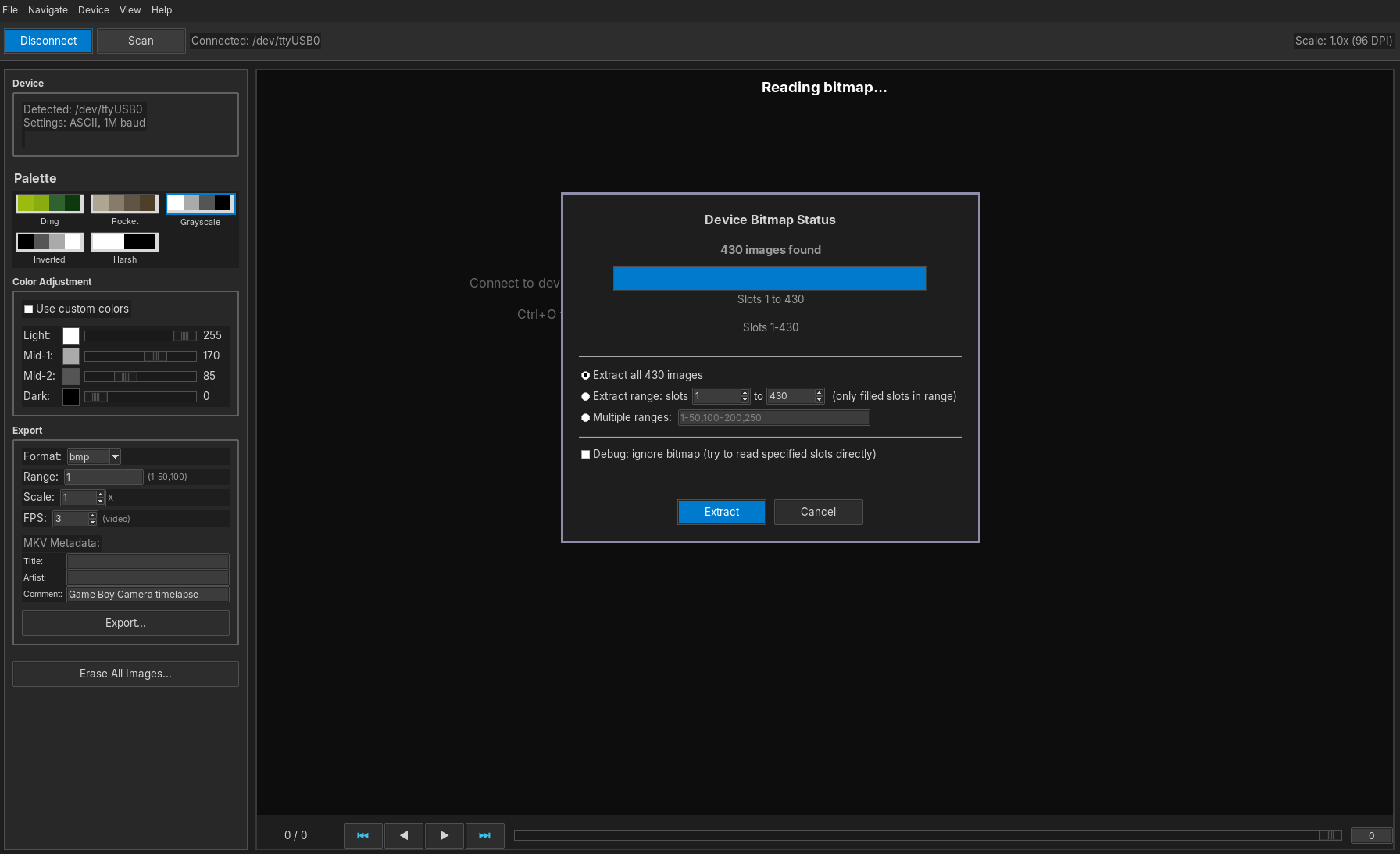Enable Debug ignore bitmap checkbox
The width and height of the screenshot is (1400, 854).
pyautogui.click(x=586, y=455)
